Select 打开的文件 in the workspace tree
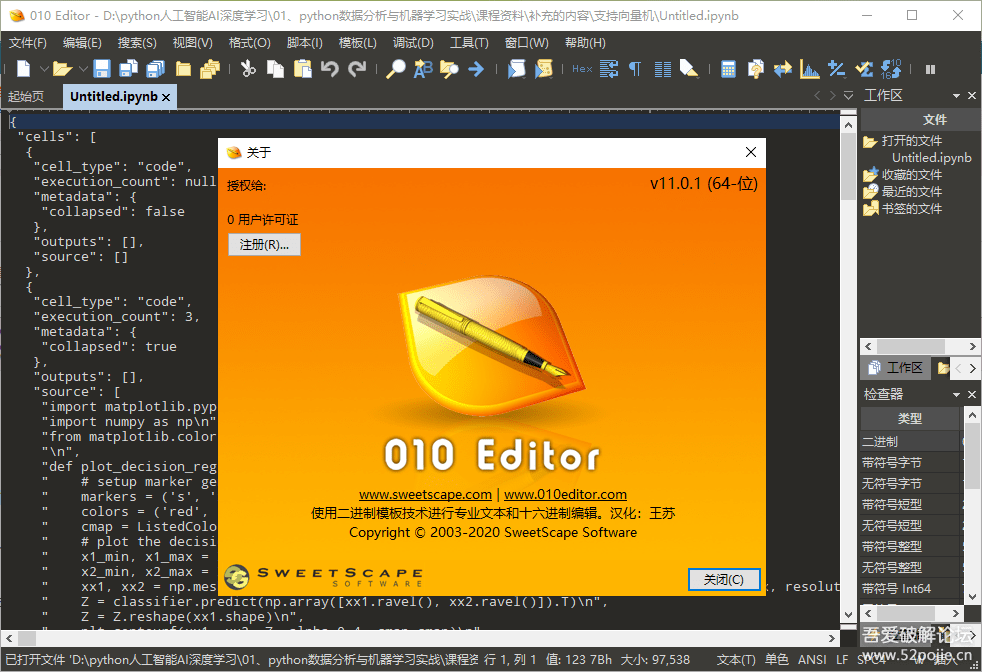 (911, 141)
